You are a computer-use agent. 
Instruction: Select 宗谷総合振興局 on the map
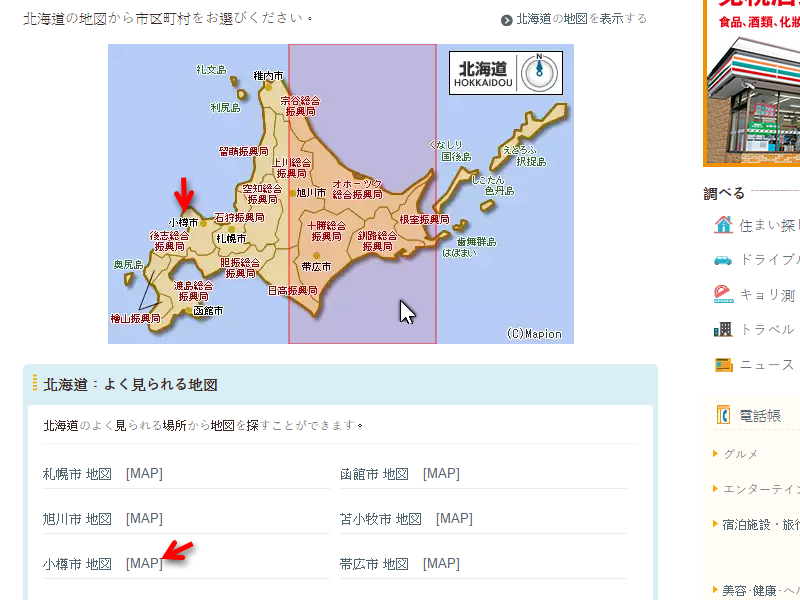tap(301, 106)
